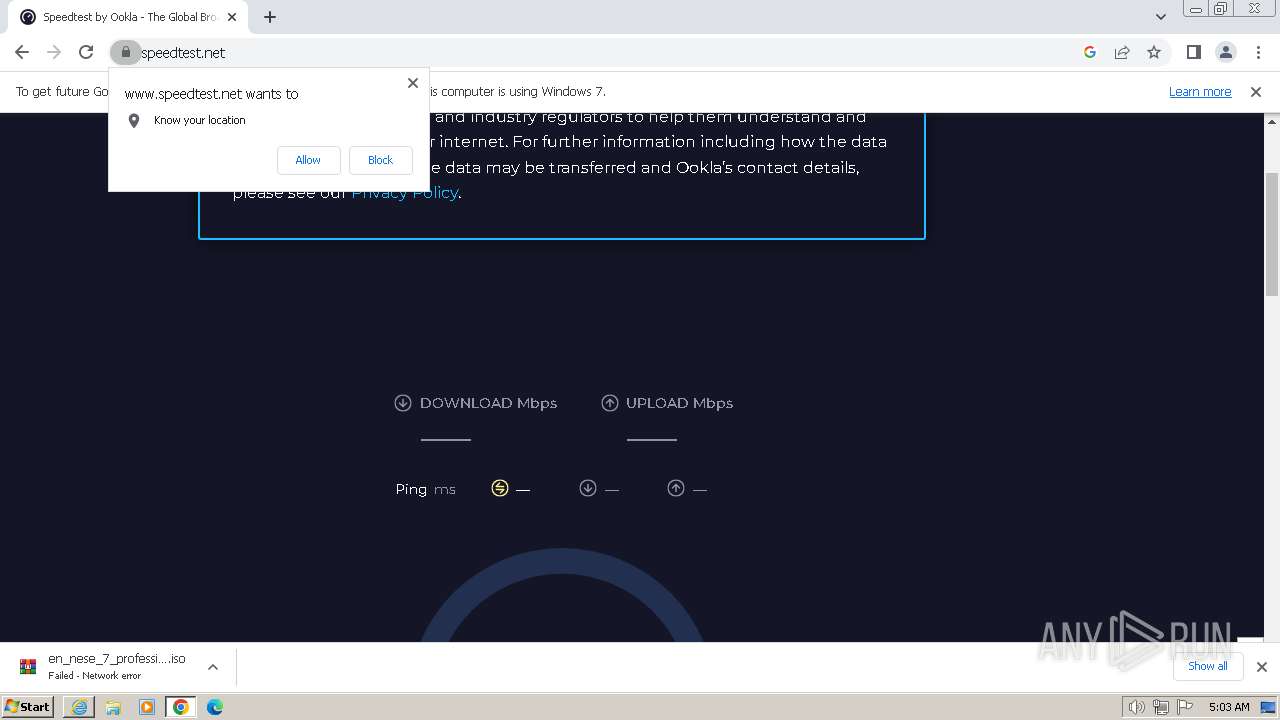Click the 5:03 AM system clock
Viewport: 1280px width, 720px height.
click(x=1229, y=707)
